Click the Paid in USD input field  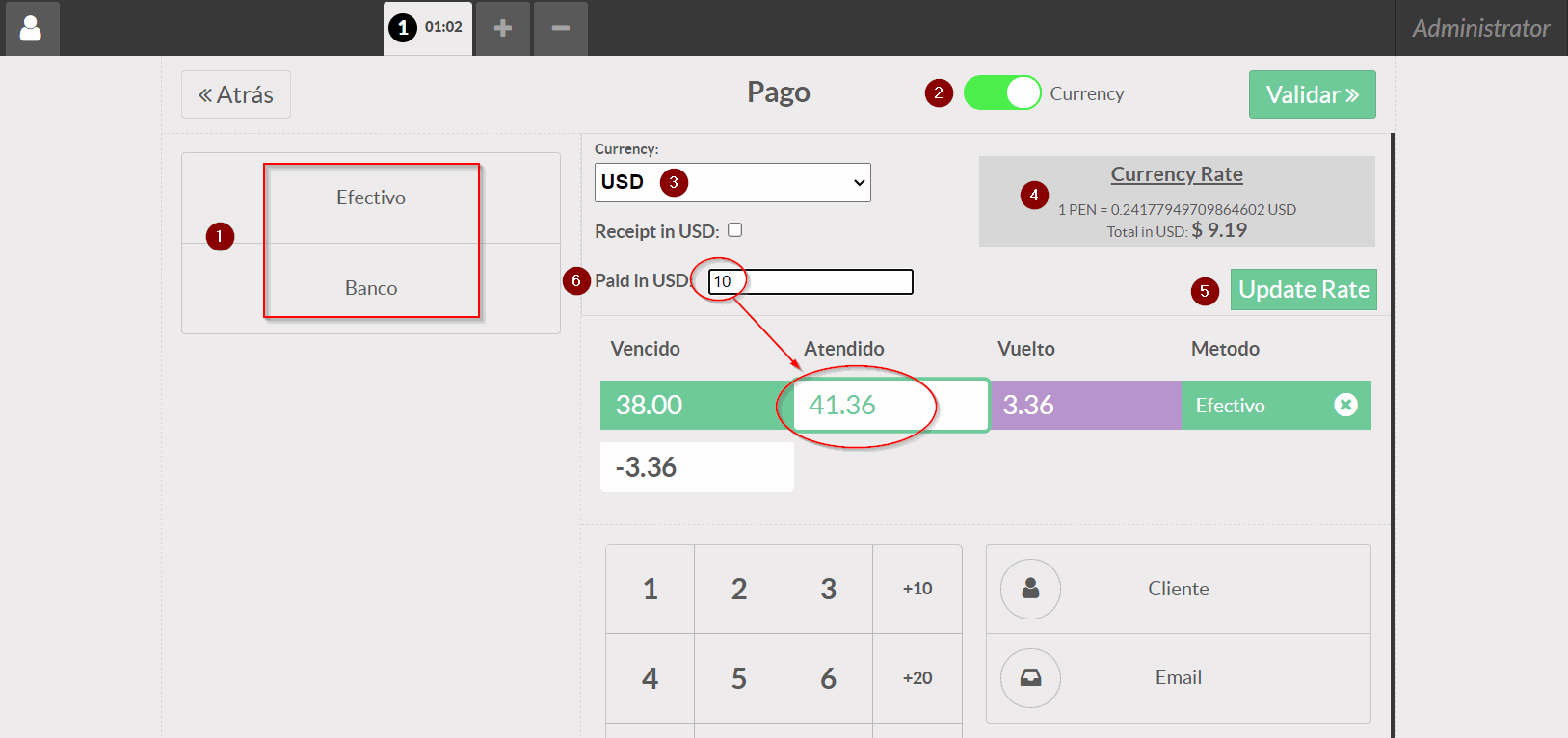811,281
